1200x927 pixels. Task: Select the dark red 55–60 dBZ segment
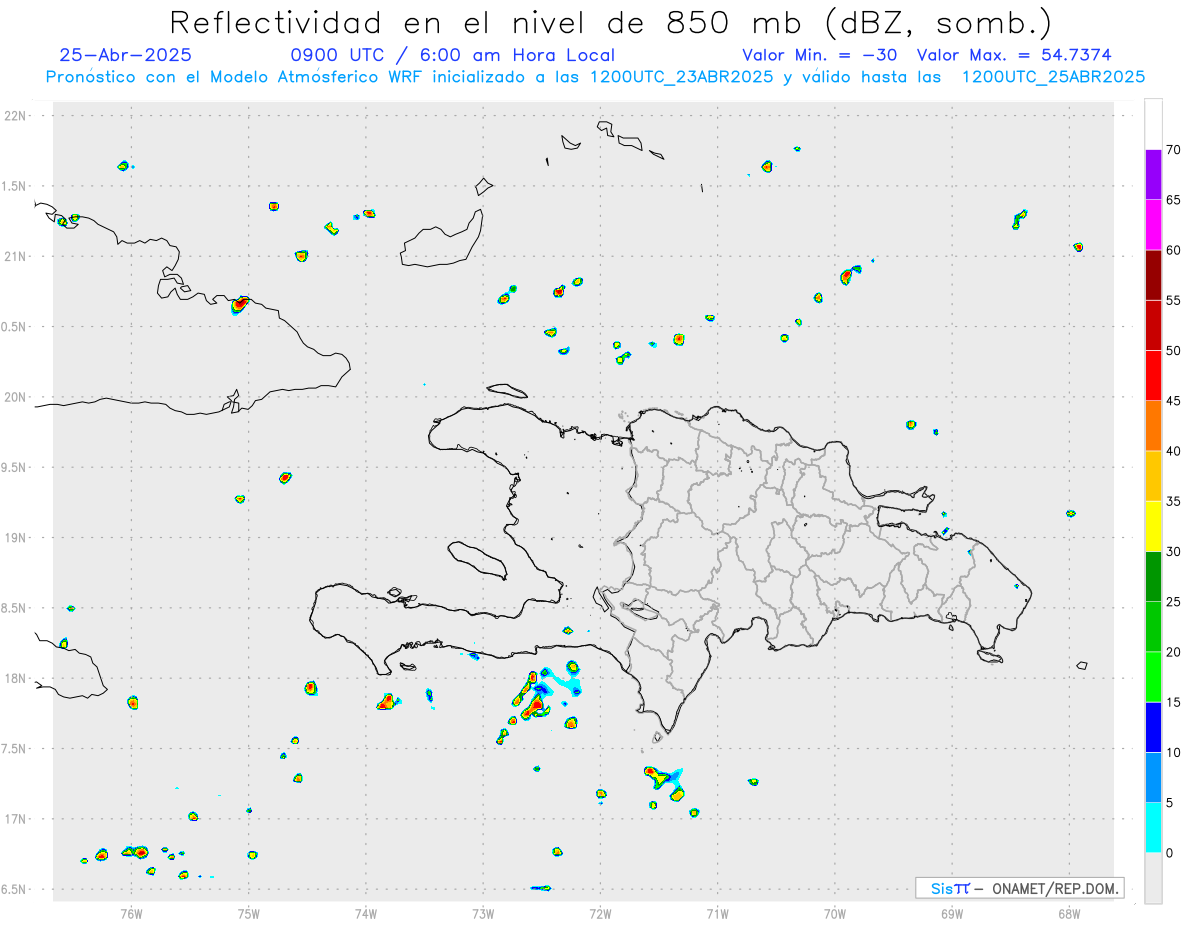(1153, 275)
